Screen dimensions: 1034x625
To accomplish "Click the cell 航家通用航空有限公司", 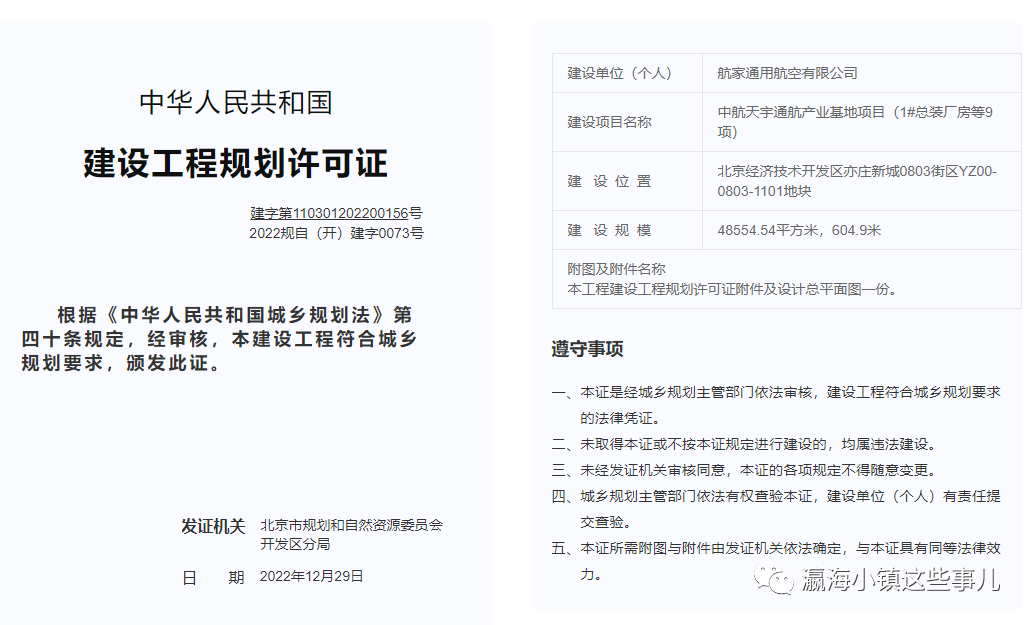I will click(787, 73).
